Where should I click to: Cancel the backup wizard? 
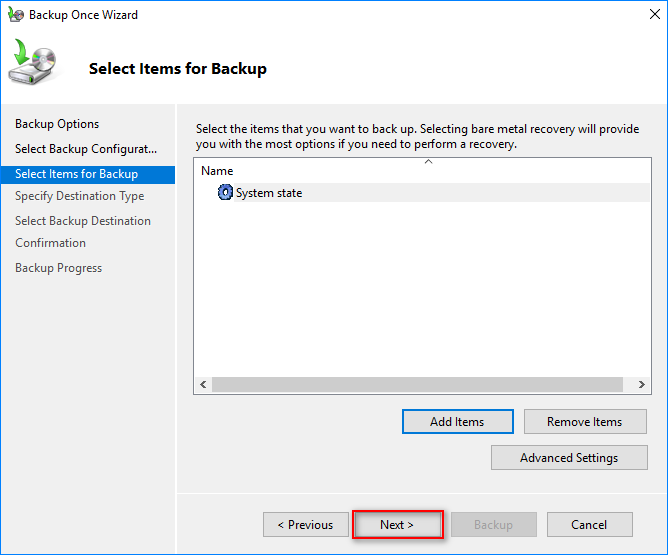pyautogui.click(x=590, y=525)
